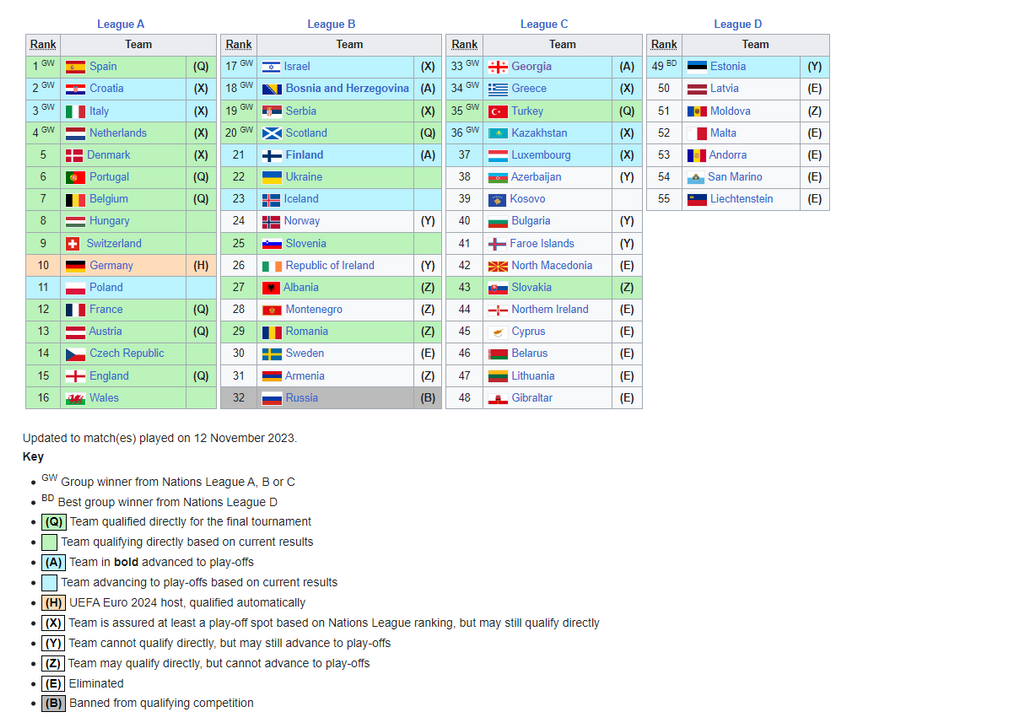
Task: Click the grey (B) key swatch
Action: 54,704
